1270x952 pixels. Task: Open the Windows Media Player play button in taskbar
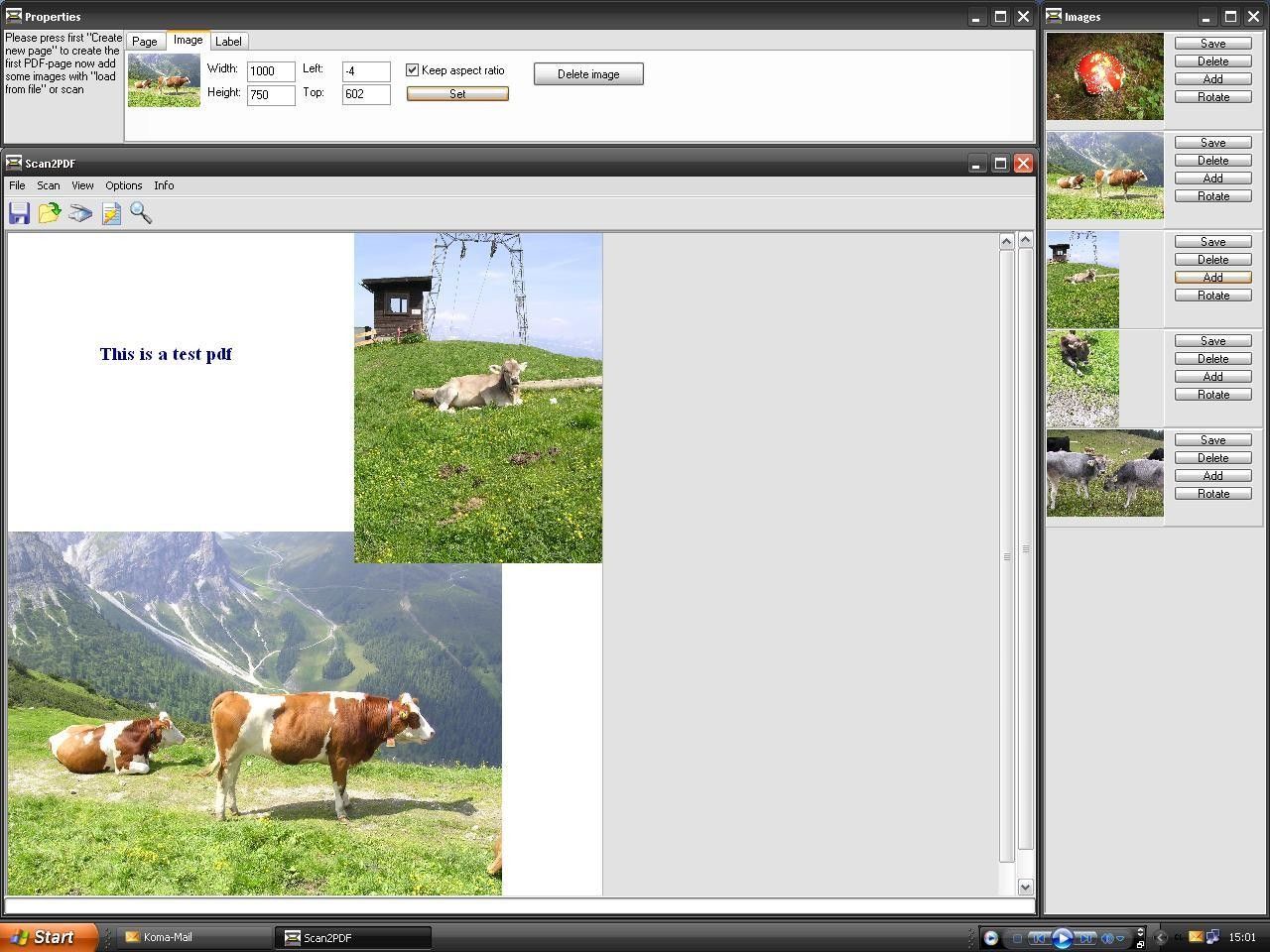1064,938
